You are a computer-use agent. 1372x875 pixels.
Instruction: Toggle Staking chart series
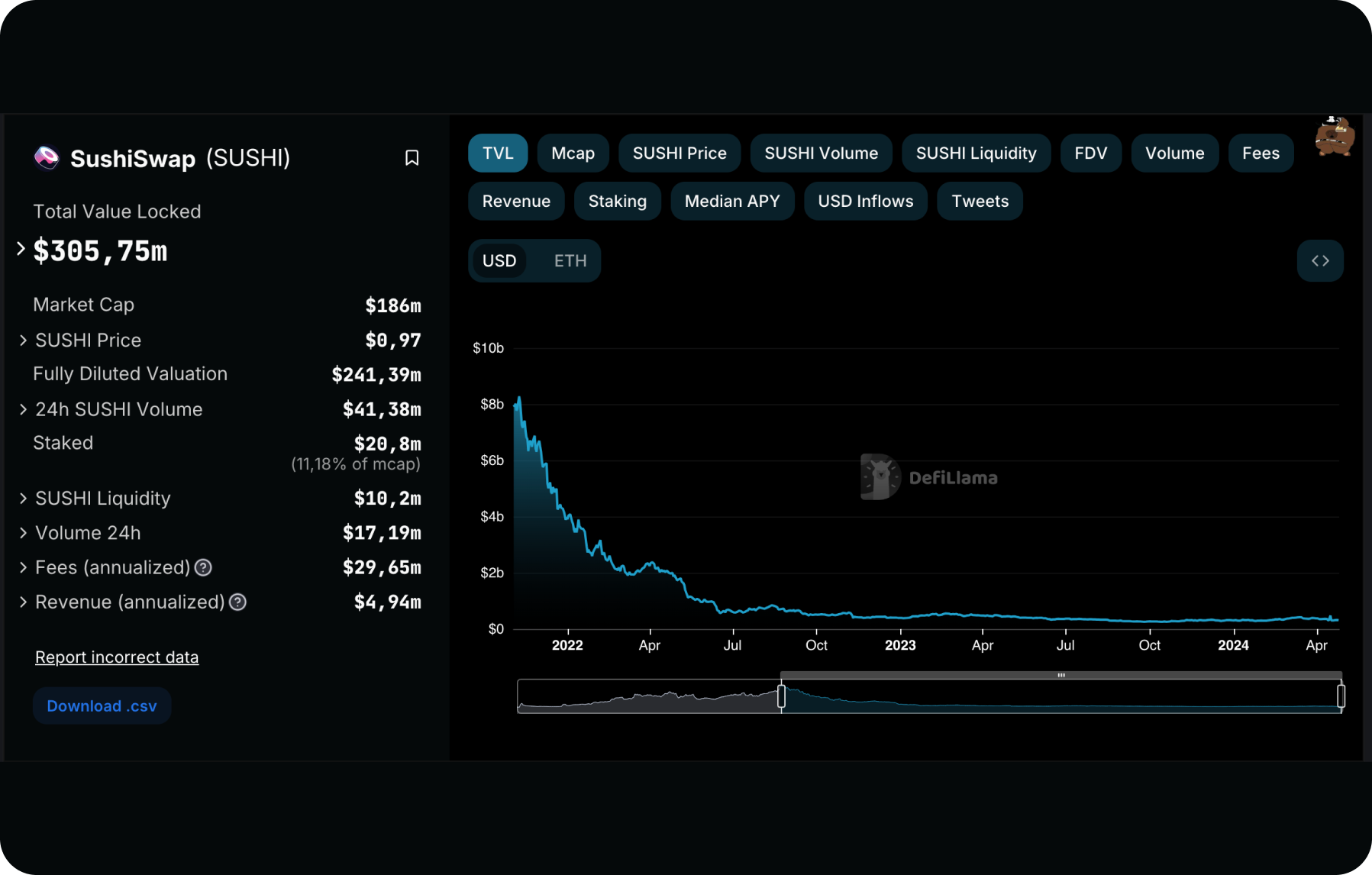click(618, 202)
